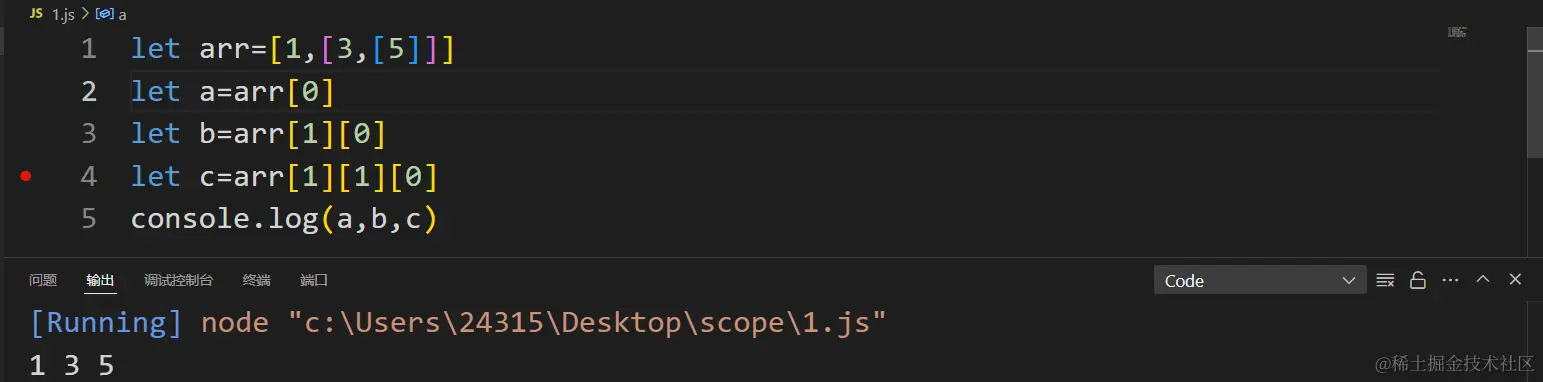Image resolution: width=1543 pixels, height=382 pixels.
Task: Click the JS file icon in breadcrumb
Action: tap(37, 15)
